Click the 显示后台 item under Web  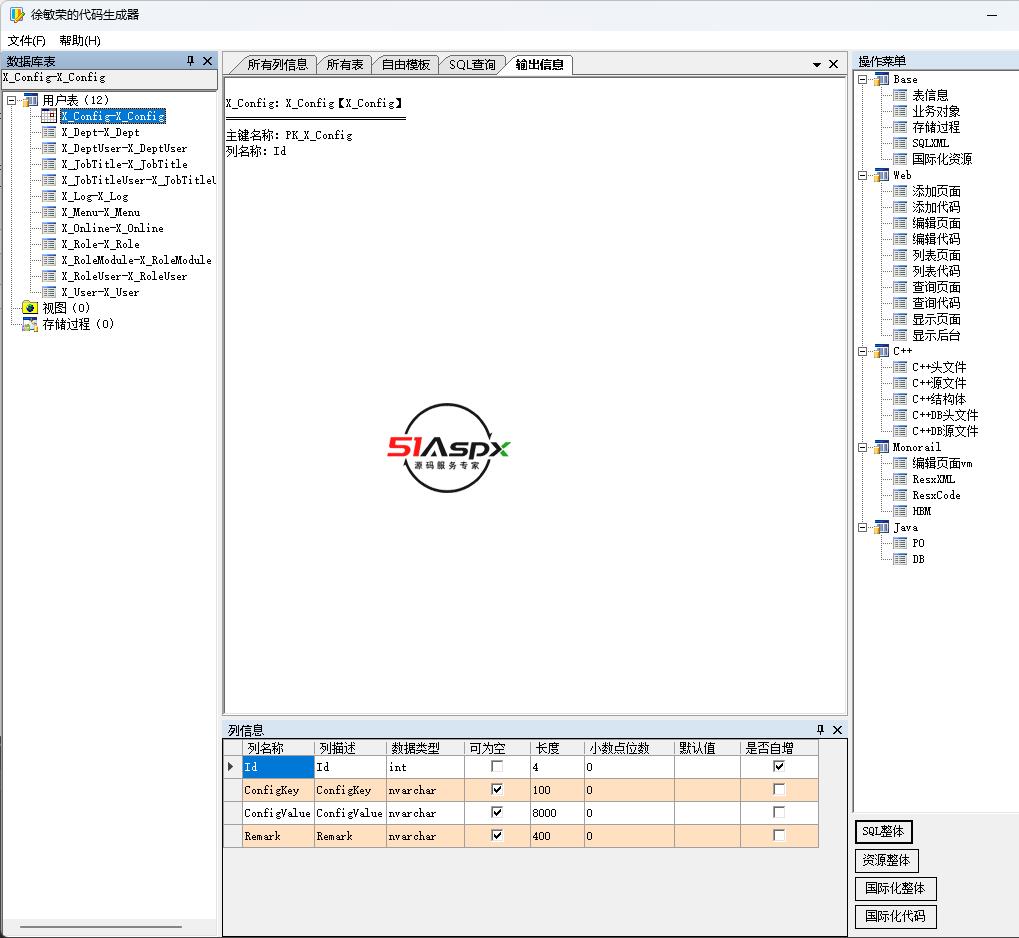click(x=936, y=335)
